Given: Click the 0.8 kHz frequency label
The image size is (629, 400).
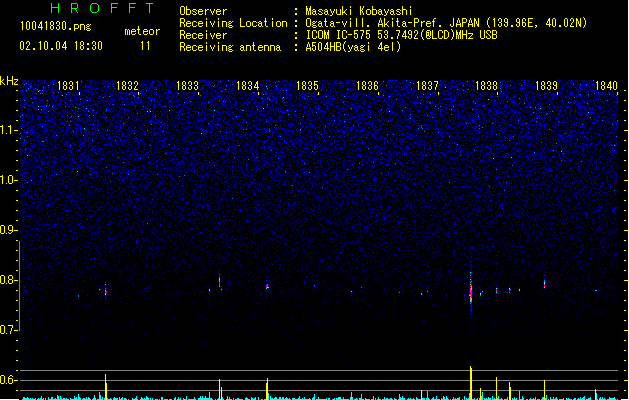Looking at the screenshot, I should 8,280.
